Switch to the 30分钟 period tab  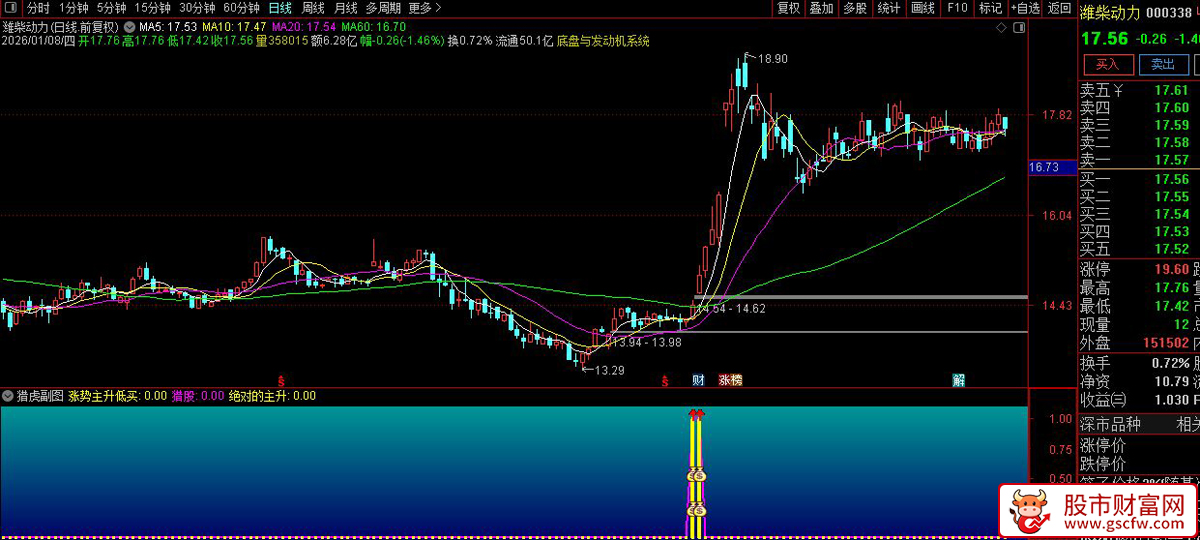[197, 8]
